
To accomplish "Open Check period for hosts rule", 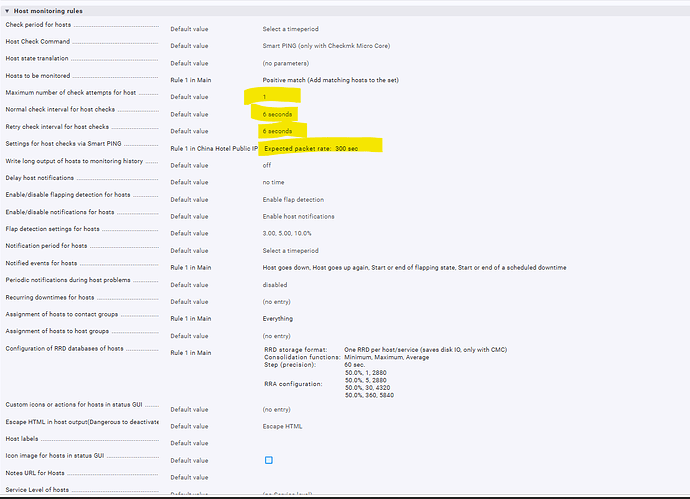I will 38,25.
